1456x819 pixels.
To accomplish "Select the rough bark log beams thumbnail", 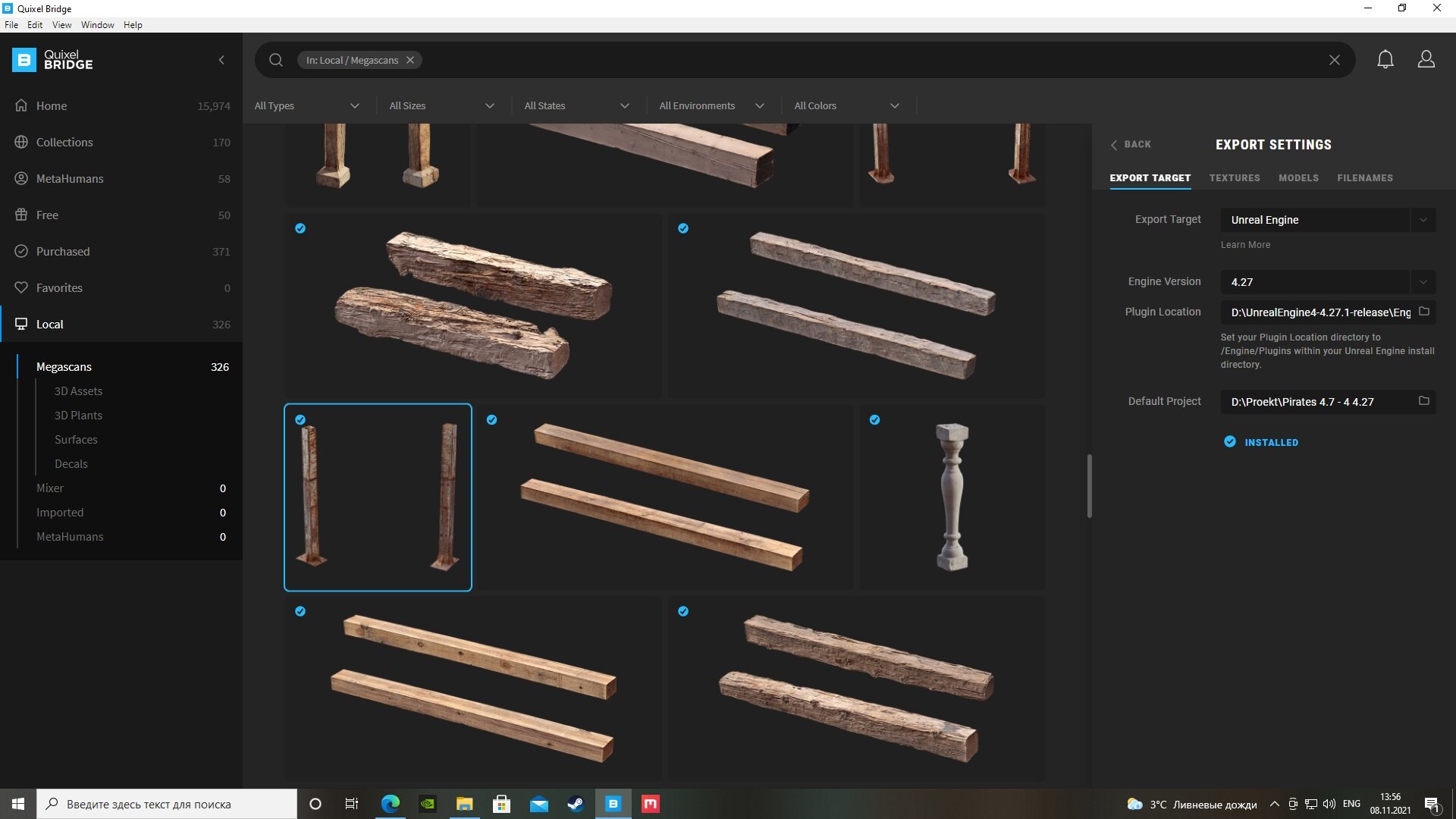I will pyautogui.click(x=473, y=306).
